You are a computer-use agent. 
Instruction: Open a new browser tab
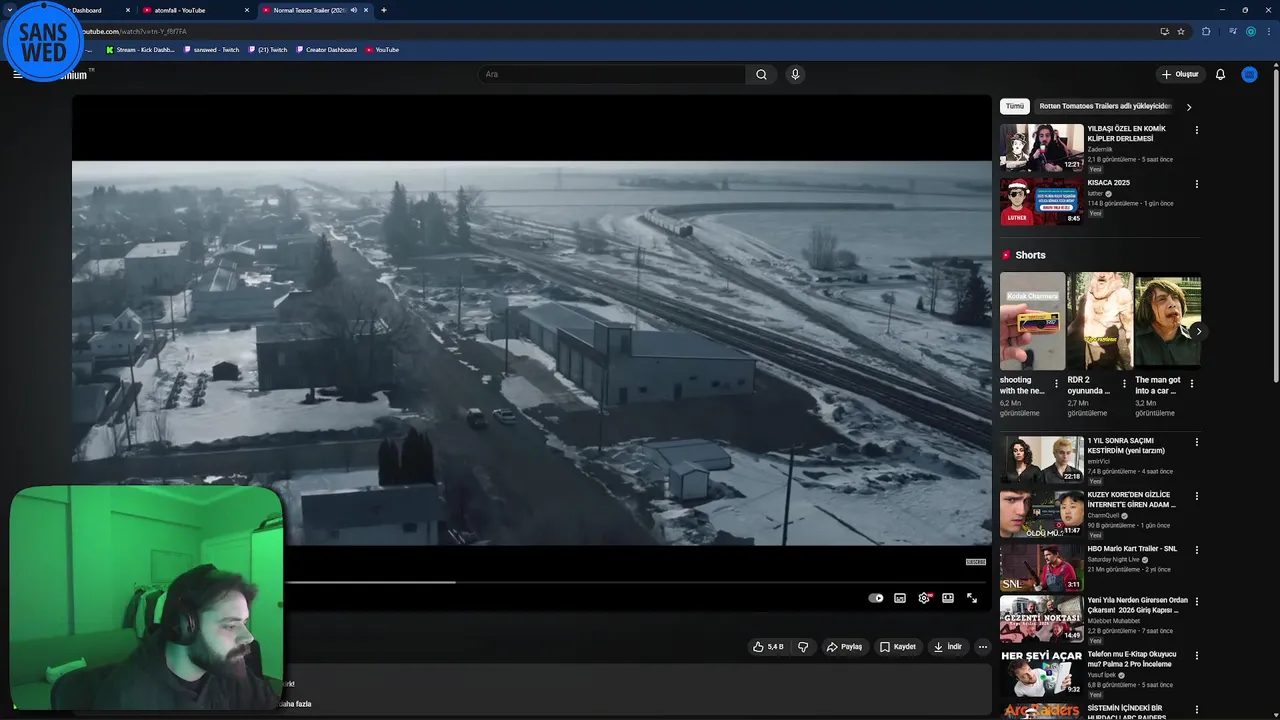pyautogui.click(x=384, y=10)
